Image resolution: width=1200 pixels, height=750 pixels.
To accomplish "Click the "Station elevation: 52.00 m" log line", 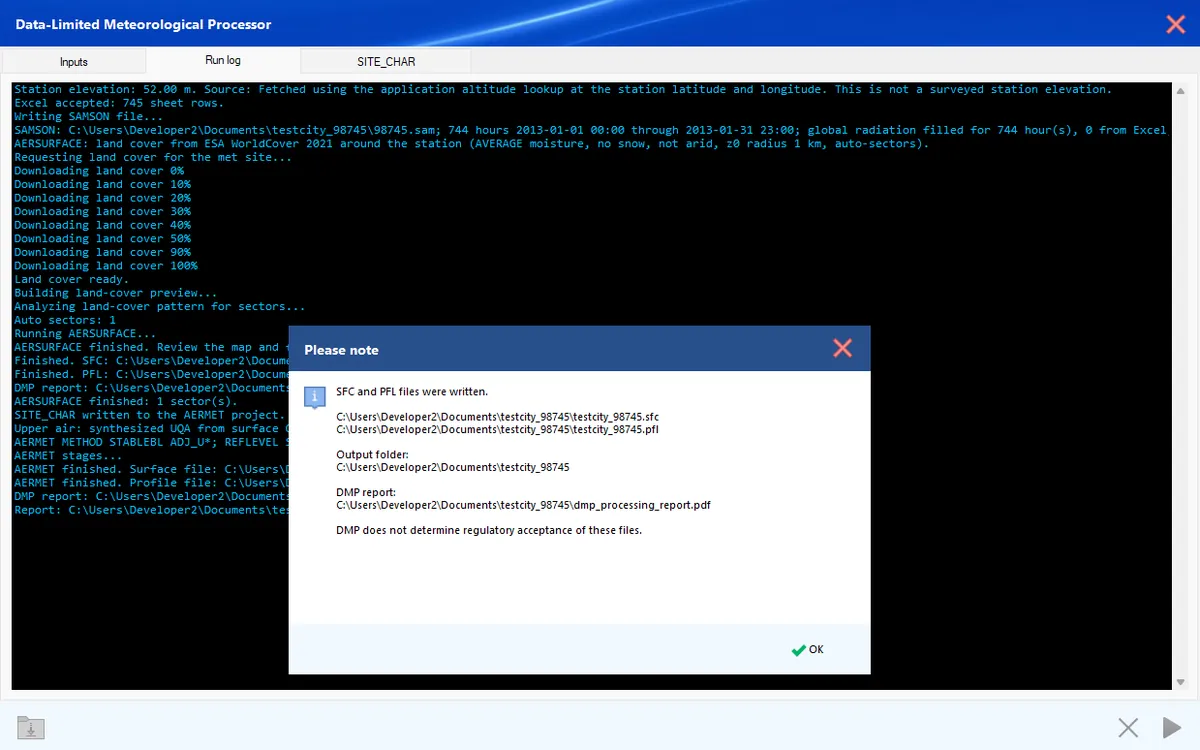I will point(562,90).
